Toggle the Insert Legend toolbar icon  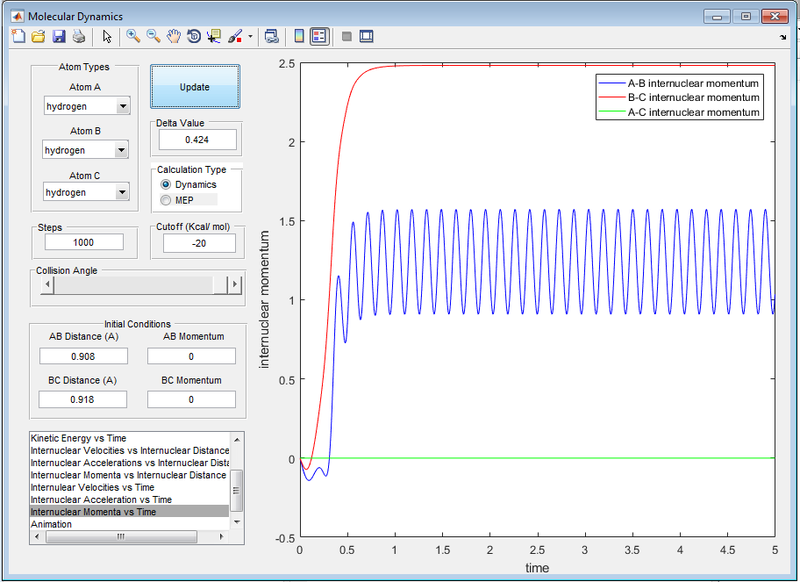(x=319, y=37)
